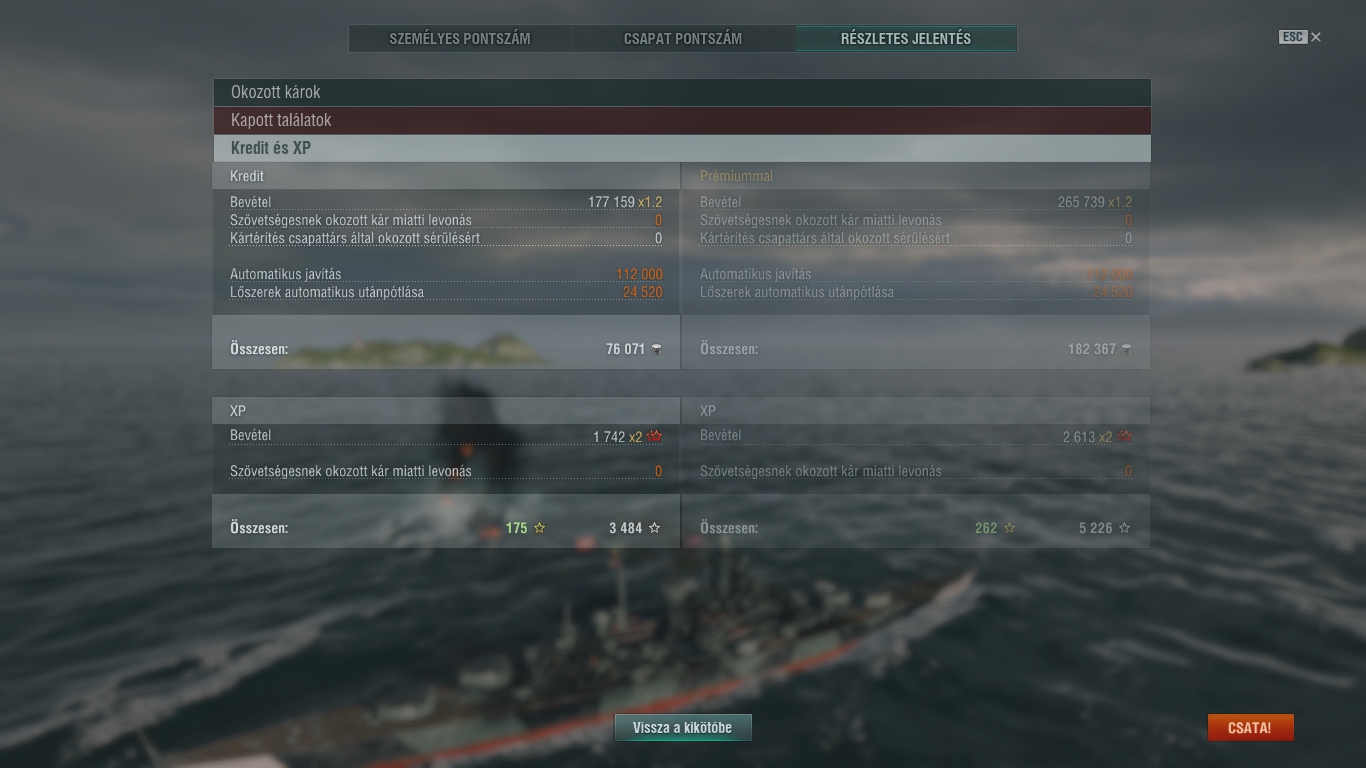Screen dimensions: 1366x768
Task: Click the star icon next to premium 262
Action: coord(1009,528)
